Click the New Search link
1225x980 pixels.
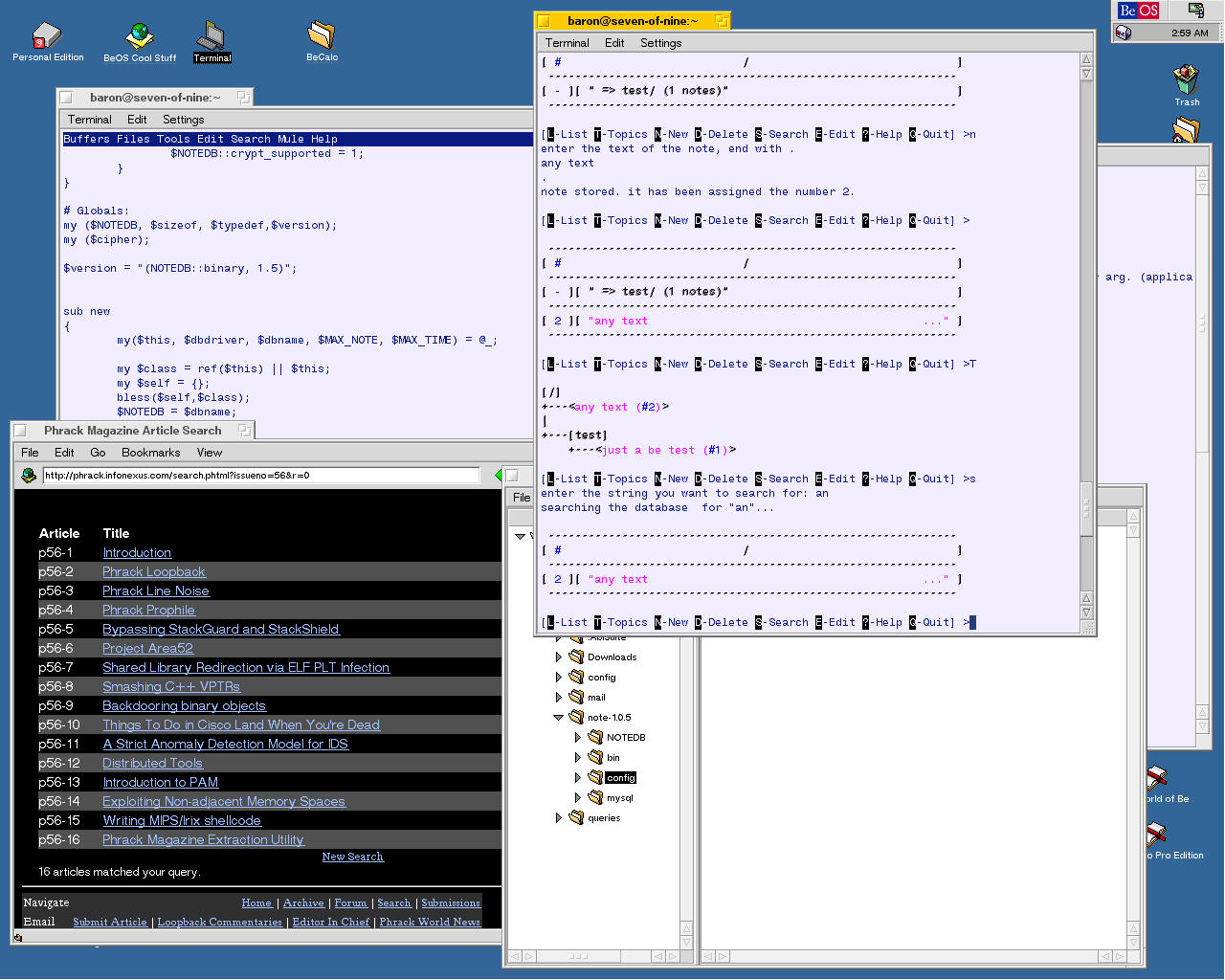point(352,857)
